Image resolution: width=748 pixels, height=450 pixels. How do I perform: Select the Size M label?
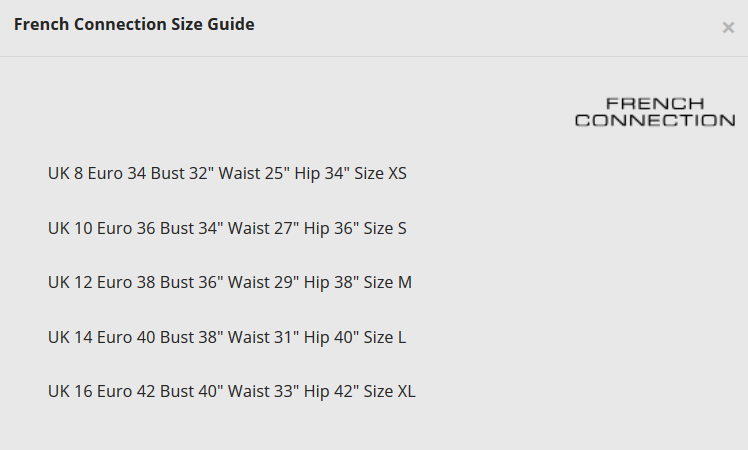point(387,282)
